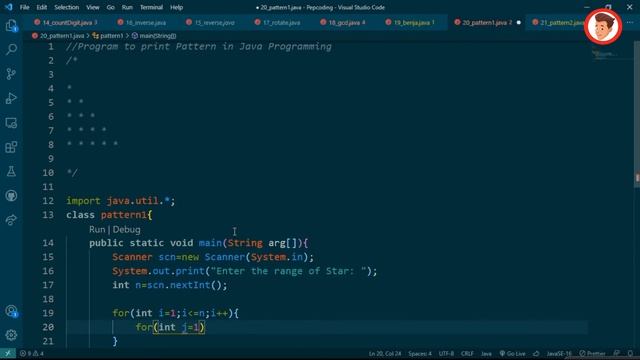This screenshot has height=360, width=640.
Task: Start Go Live server
Action: [x=513, y=353]
